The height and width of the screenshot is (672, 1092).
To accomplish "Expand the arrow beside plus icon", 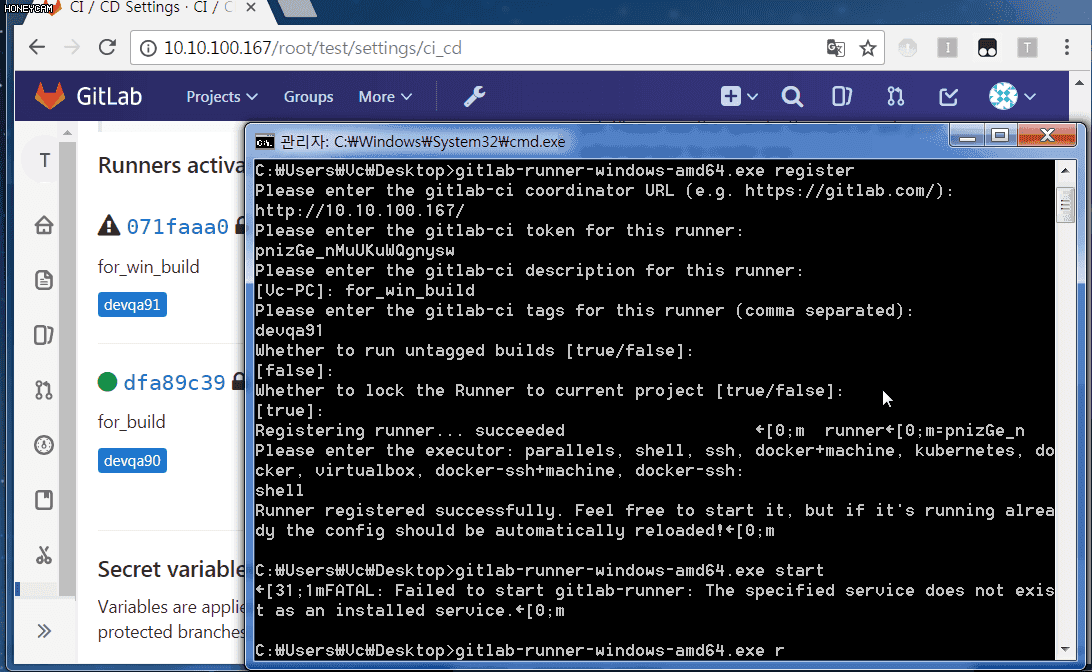I will 753,97.
